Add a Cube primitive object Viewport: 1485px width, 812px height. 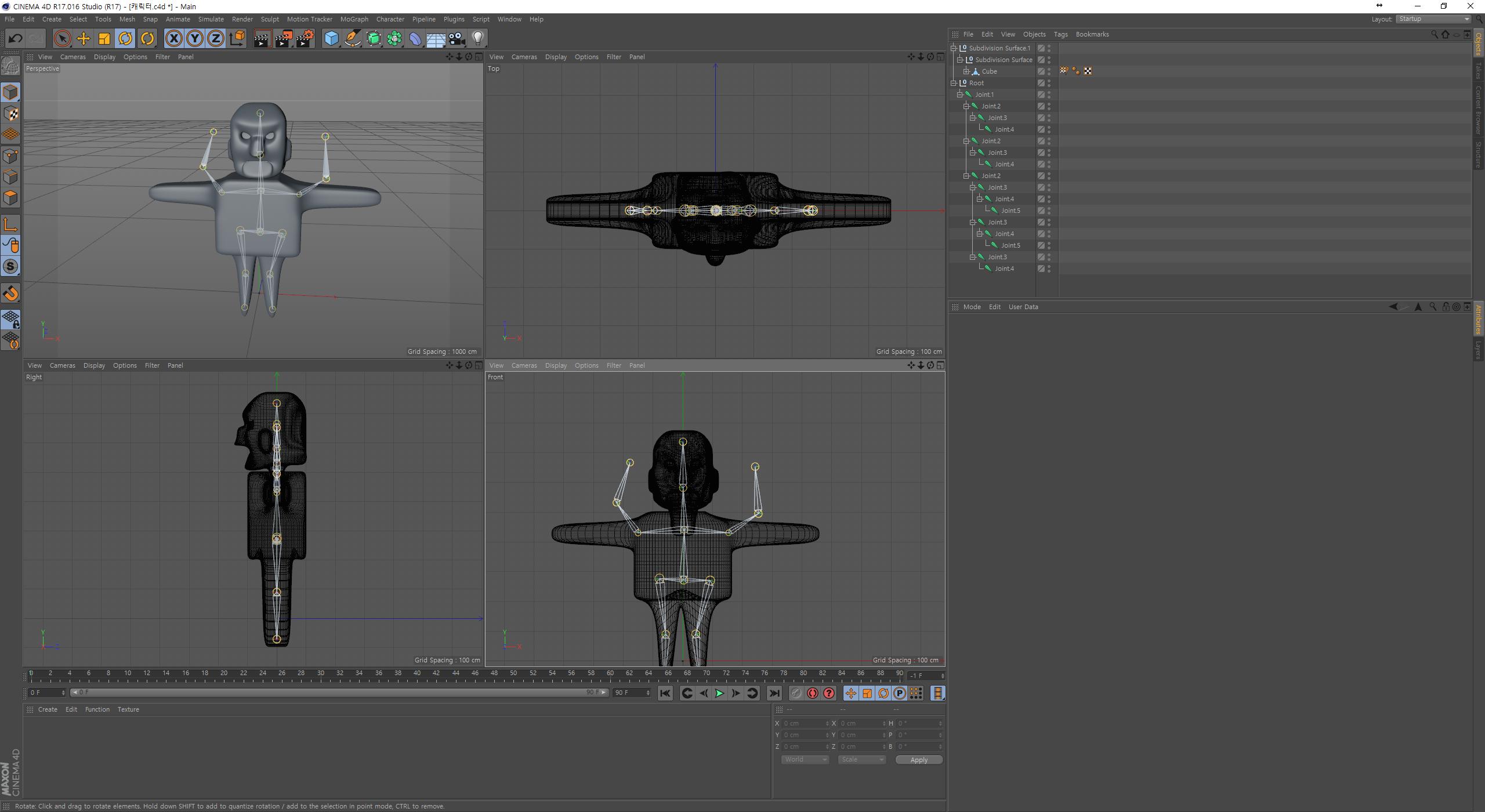point(331,39)
